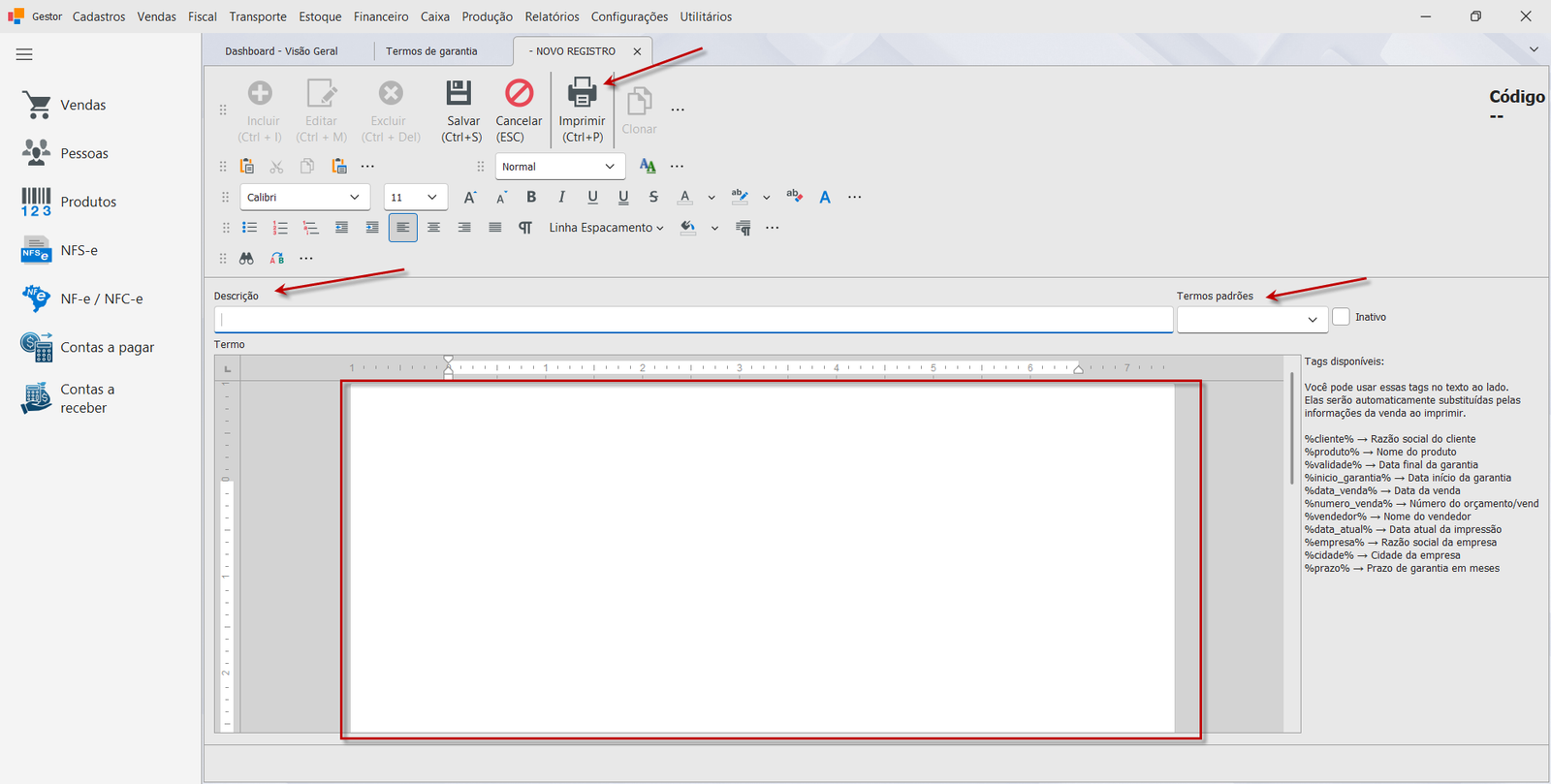
Task: Click the Salvar floppy disk icon
Action: pyautogui.click(x=459, y=93)
